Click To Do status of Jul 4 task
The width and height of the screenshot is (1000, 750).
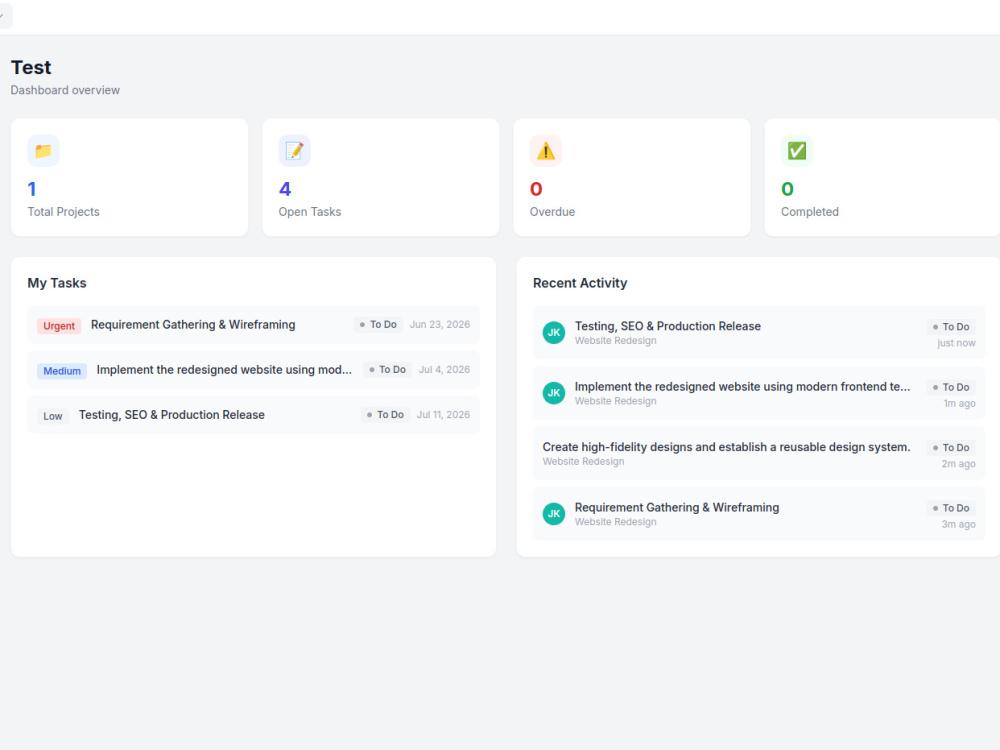coord(387,370)
